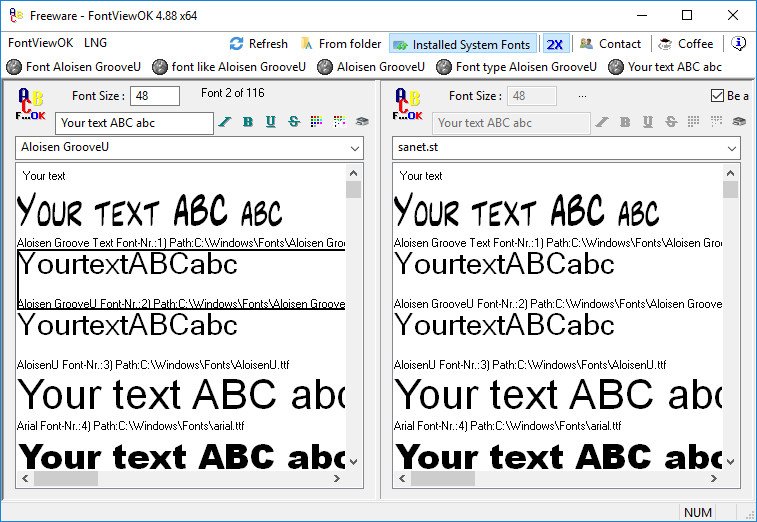Expand the sanet.st dropdown in right pane
This screenshot has width=757, height=522.
coord(732,148)
